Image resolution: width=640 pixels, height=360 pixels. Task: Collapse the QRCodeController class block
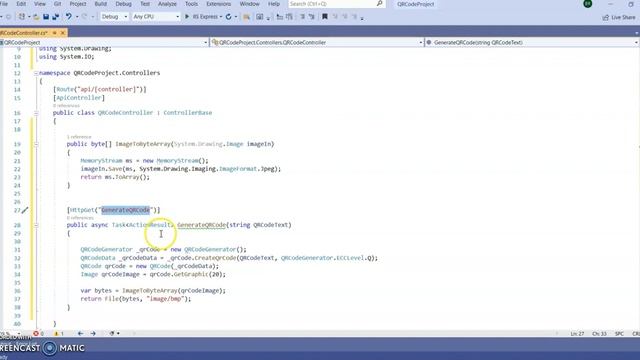click(x=36, y=113)
